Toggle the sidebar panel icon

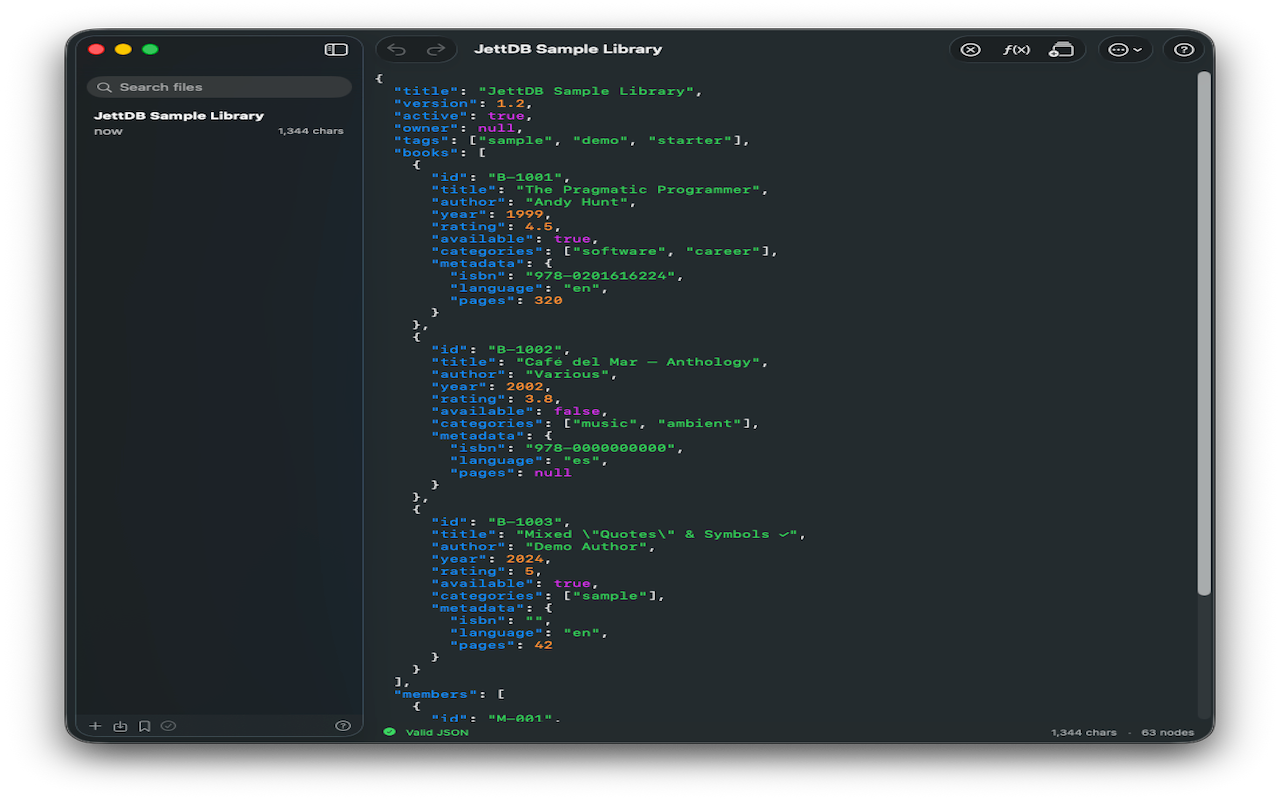(x=336, y=49)
